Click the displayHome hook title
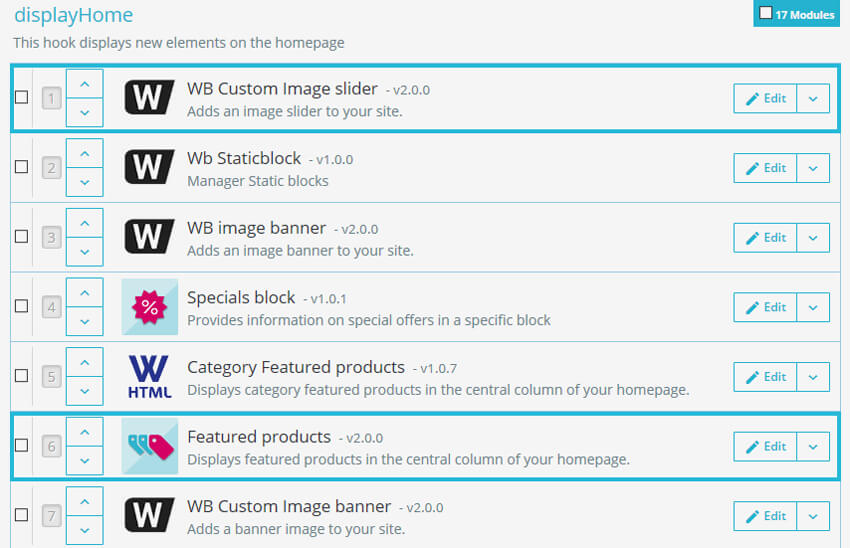Screen dimensions: 850x548 pos(73,15)
